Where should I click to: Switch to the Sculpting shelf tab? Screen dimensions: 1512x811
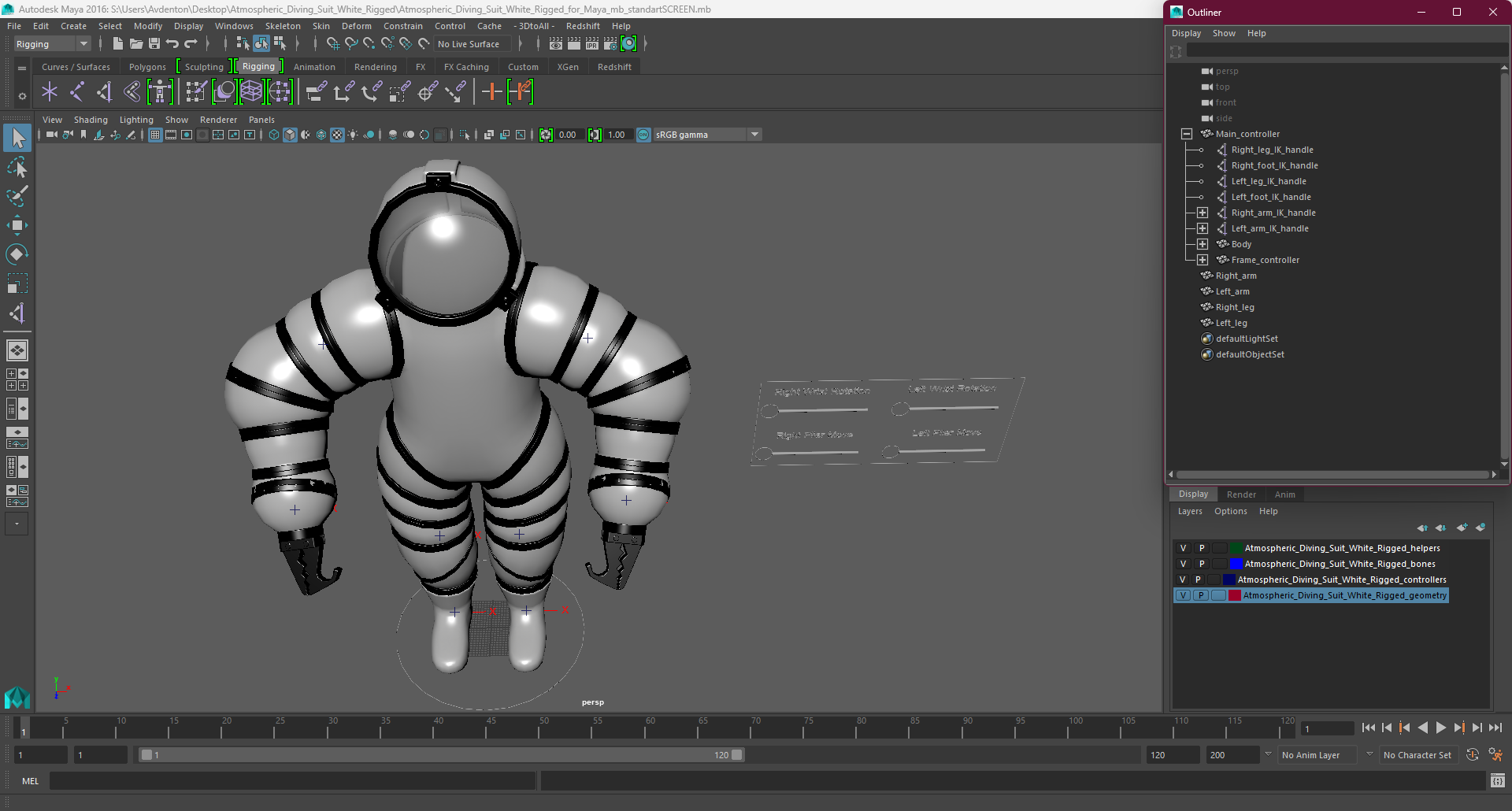pyautogui.click(x=204, y=67)
